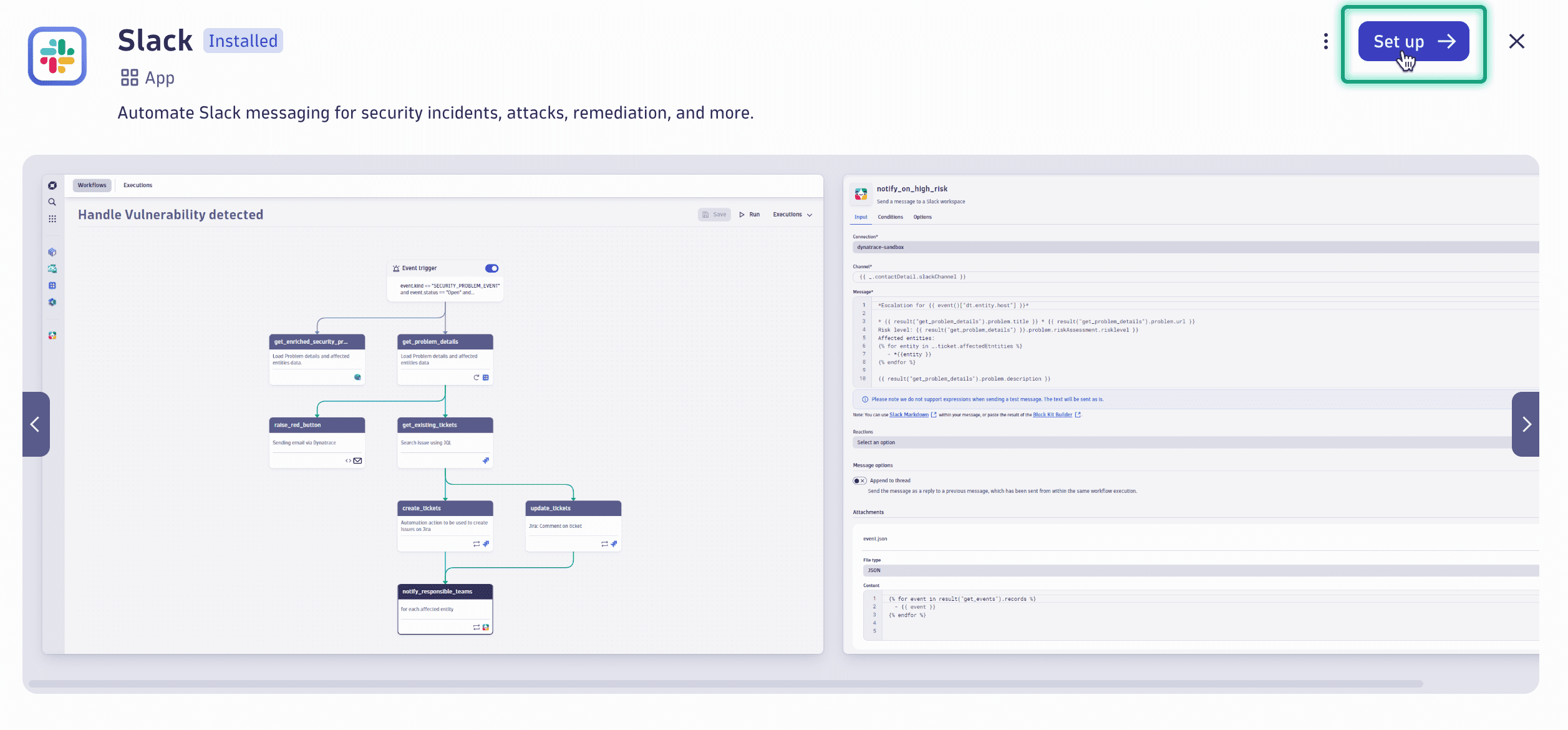Click the App category grid icon
The width and height of the screenshot is (1568, 730).
pyautogui.click(x=130, y=77)
